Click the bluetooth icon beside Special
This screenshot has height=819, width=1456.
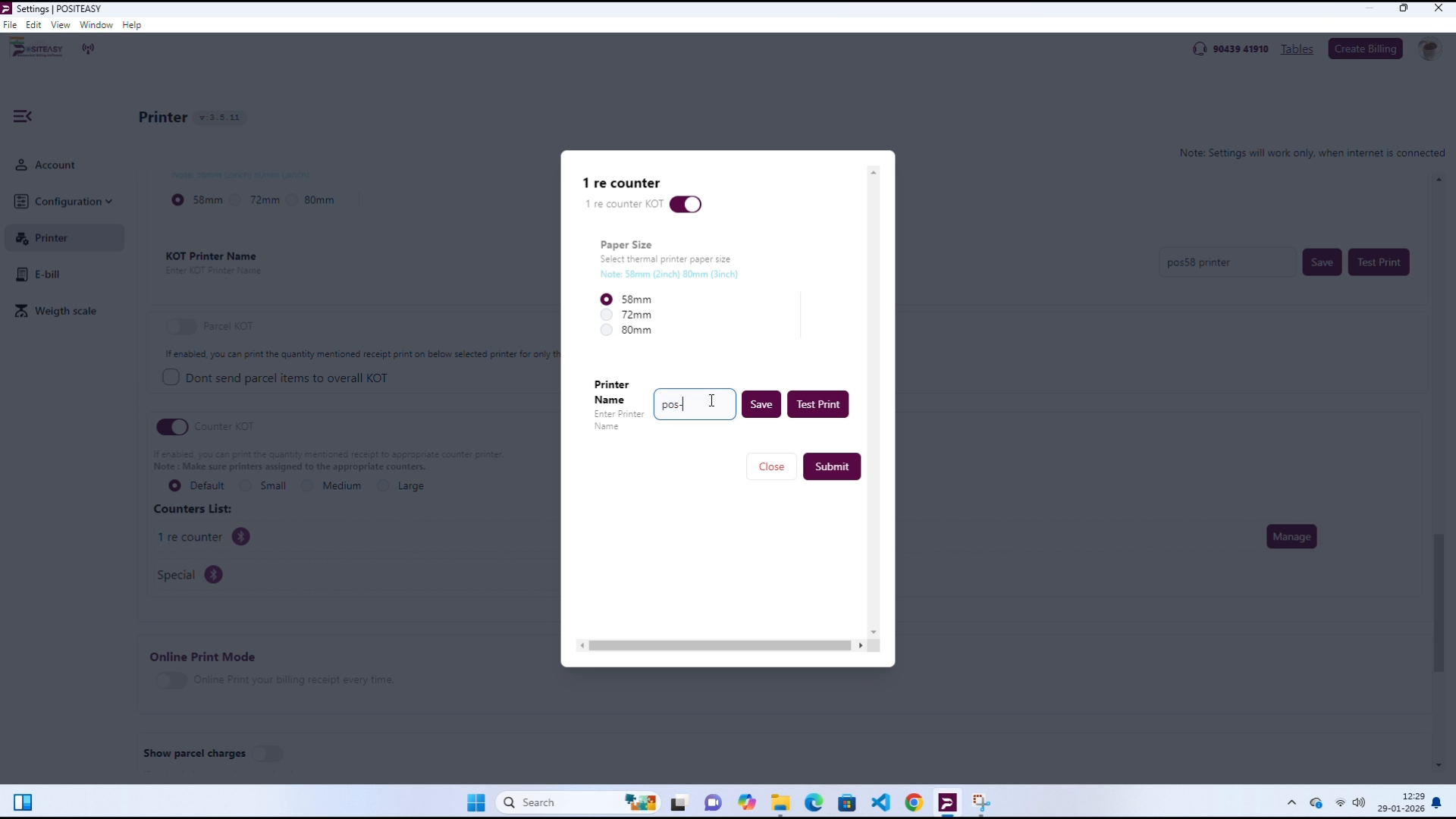point(214,575)
